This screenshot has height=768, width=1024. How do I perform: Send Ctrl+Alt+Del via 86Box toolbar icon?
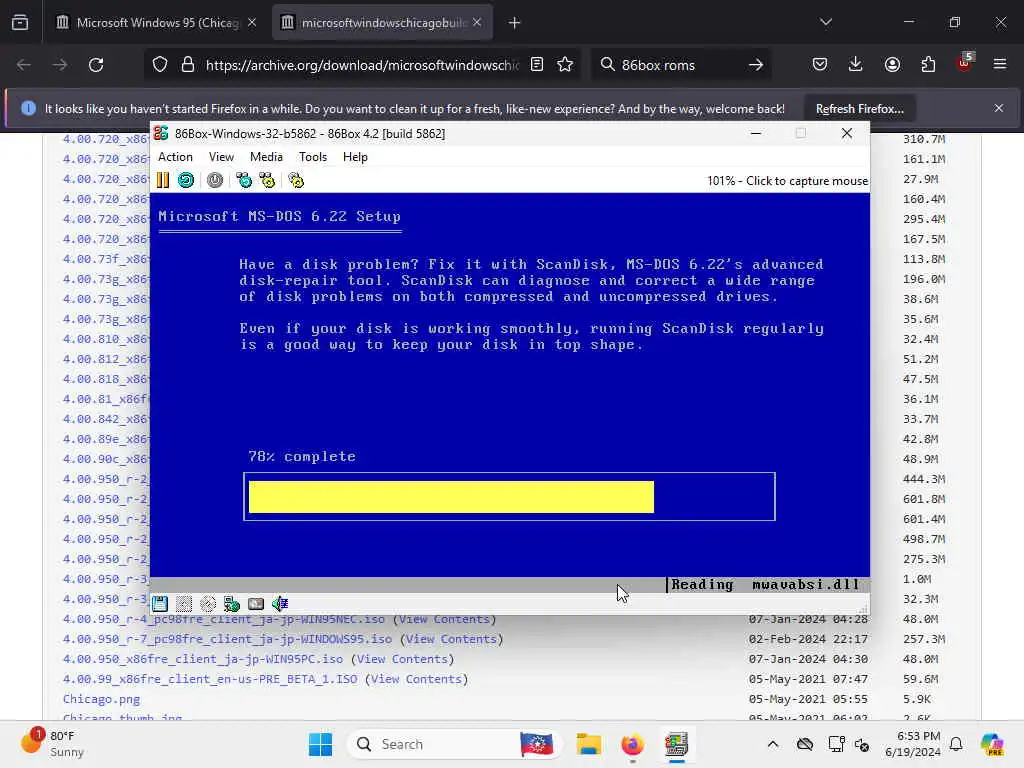[244, 180]
